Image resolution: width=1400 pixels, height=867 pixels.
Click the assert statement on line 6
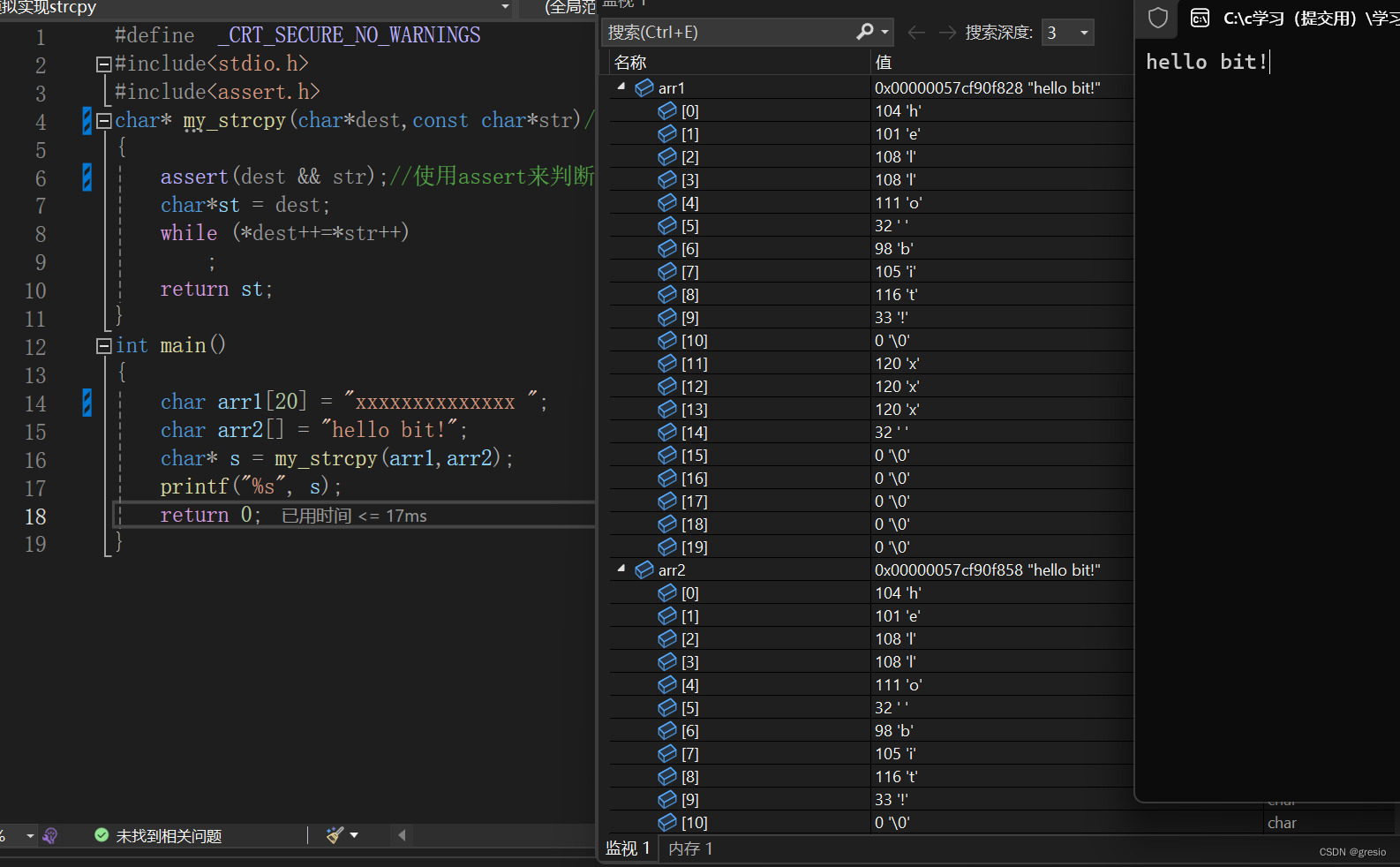tap(274, 177)
